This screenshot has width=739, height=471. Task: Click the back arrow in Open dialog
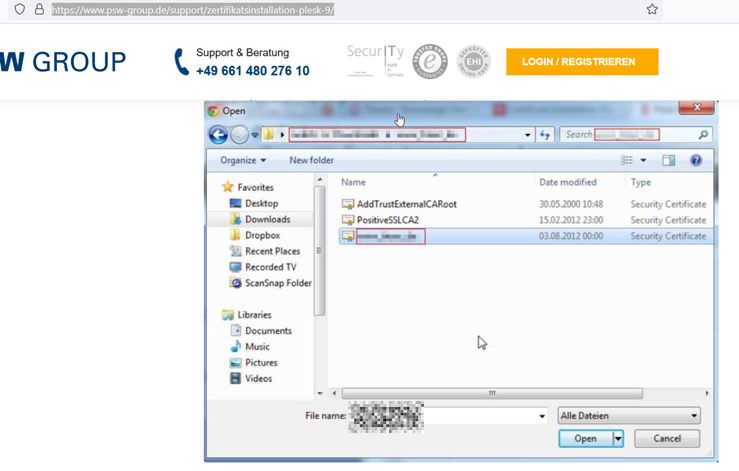pyautogui.click(x=218, y=134)
